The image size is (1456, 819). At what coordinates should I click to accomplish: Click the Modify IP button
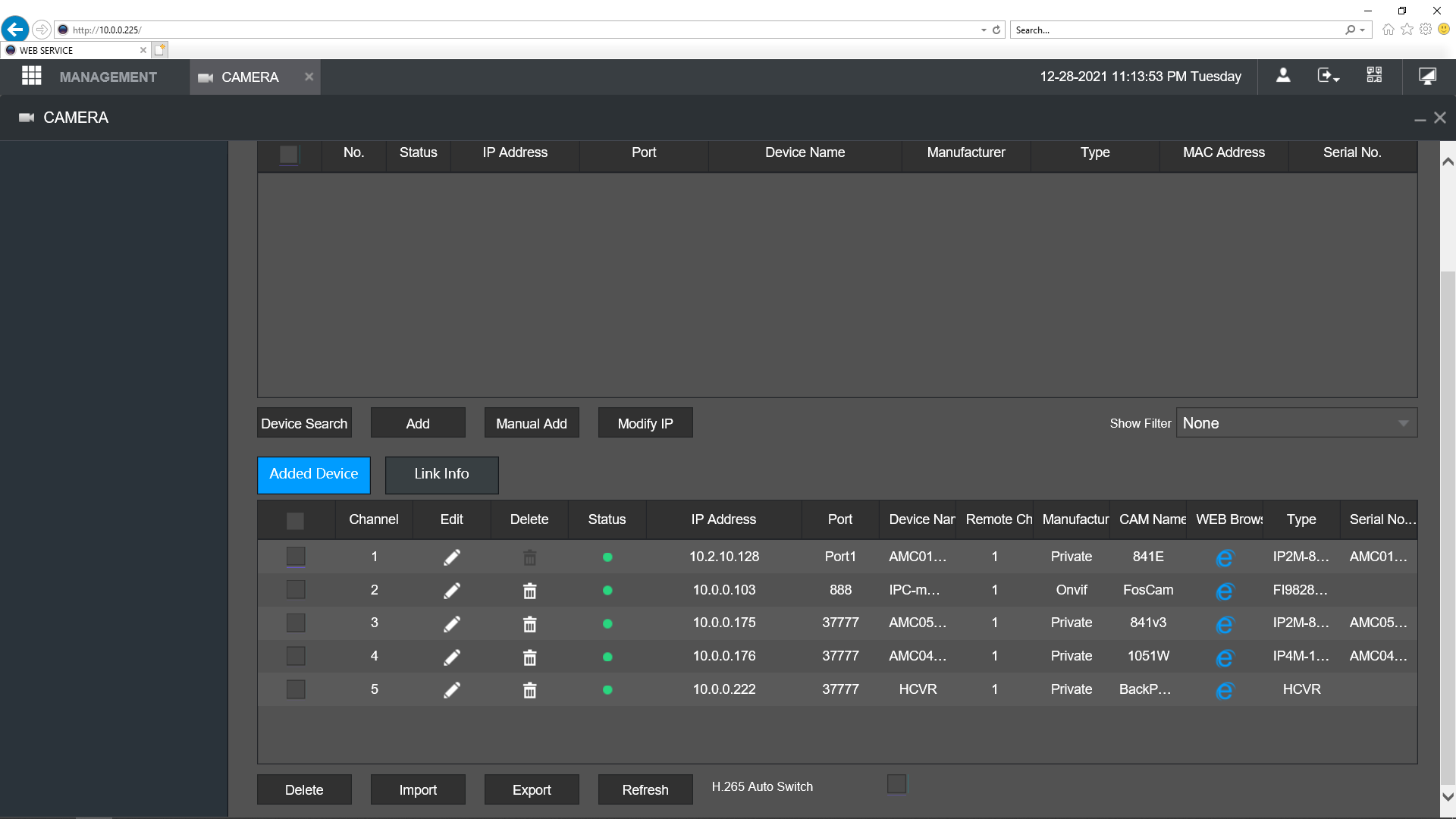click(x=645, y=423)
